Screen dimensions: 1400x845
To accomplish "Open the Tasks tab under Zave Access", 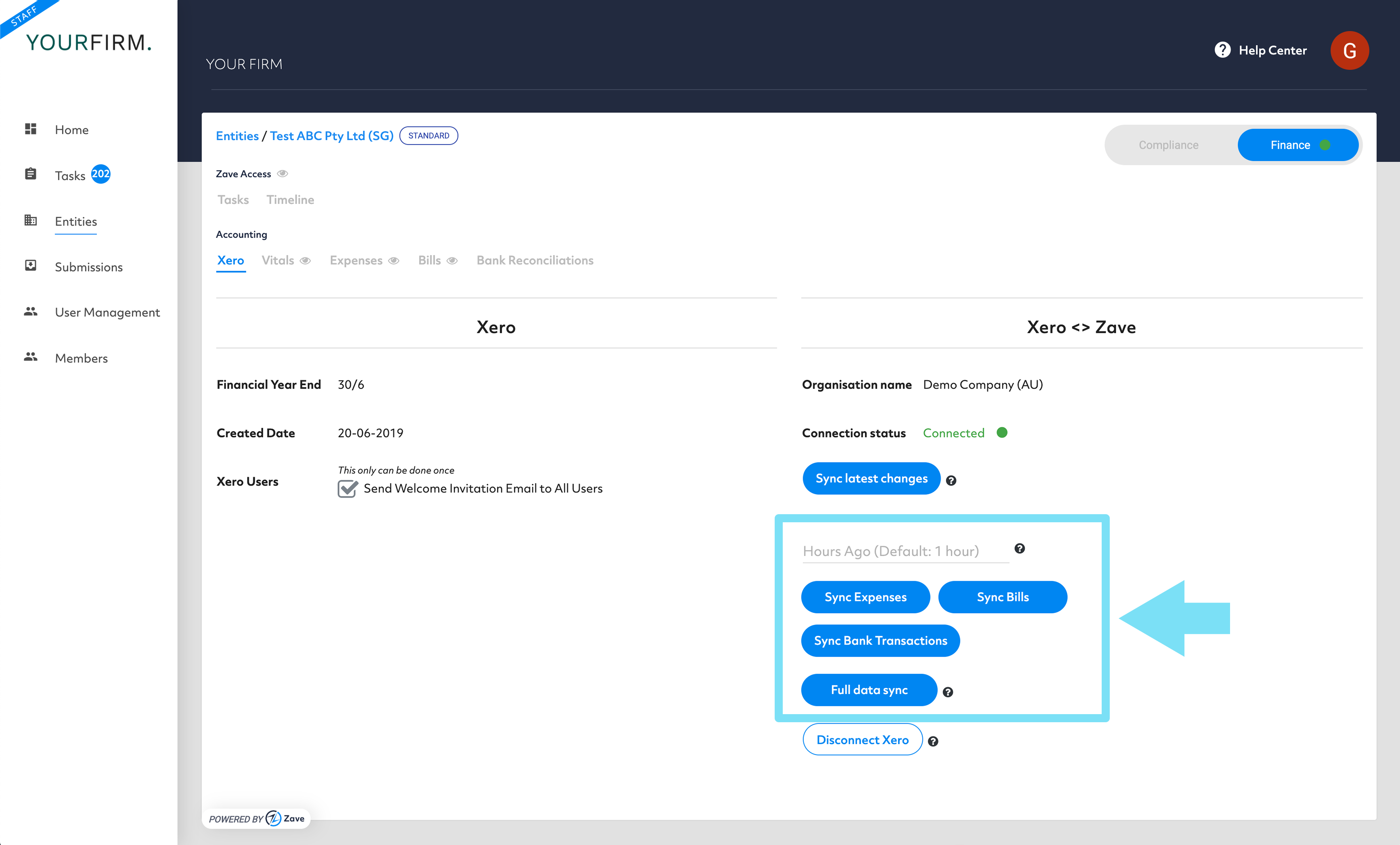I will click(233, 200).
